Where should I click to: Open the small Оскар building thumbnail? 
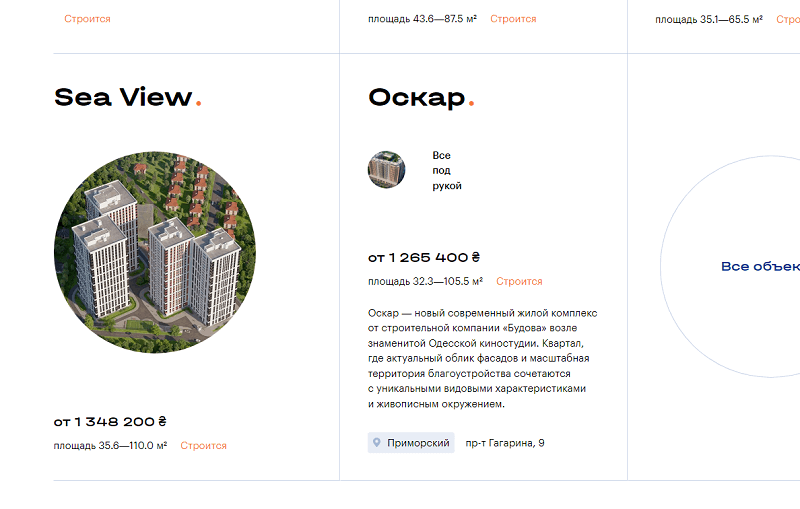pos(386,170)
